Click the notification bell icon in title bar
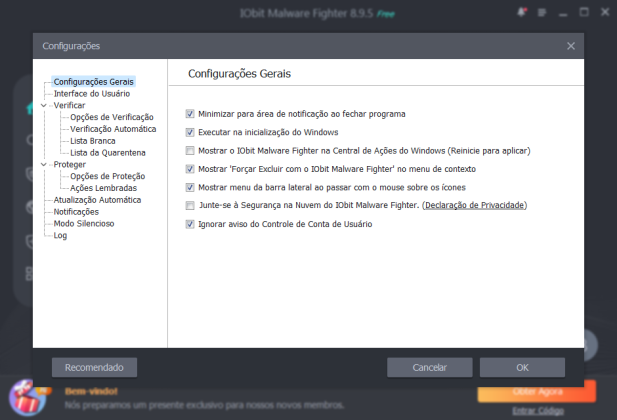This screenshot has width=617, height=420. tap(522, 13)
